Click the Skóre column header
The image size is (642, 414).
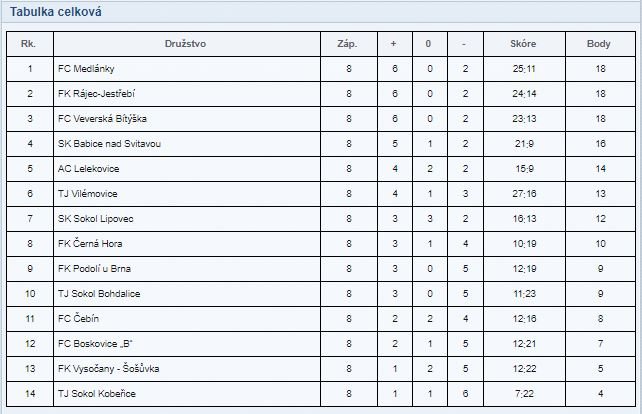point(523,44)
